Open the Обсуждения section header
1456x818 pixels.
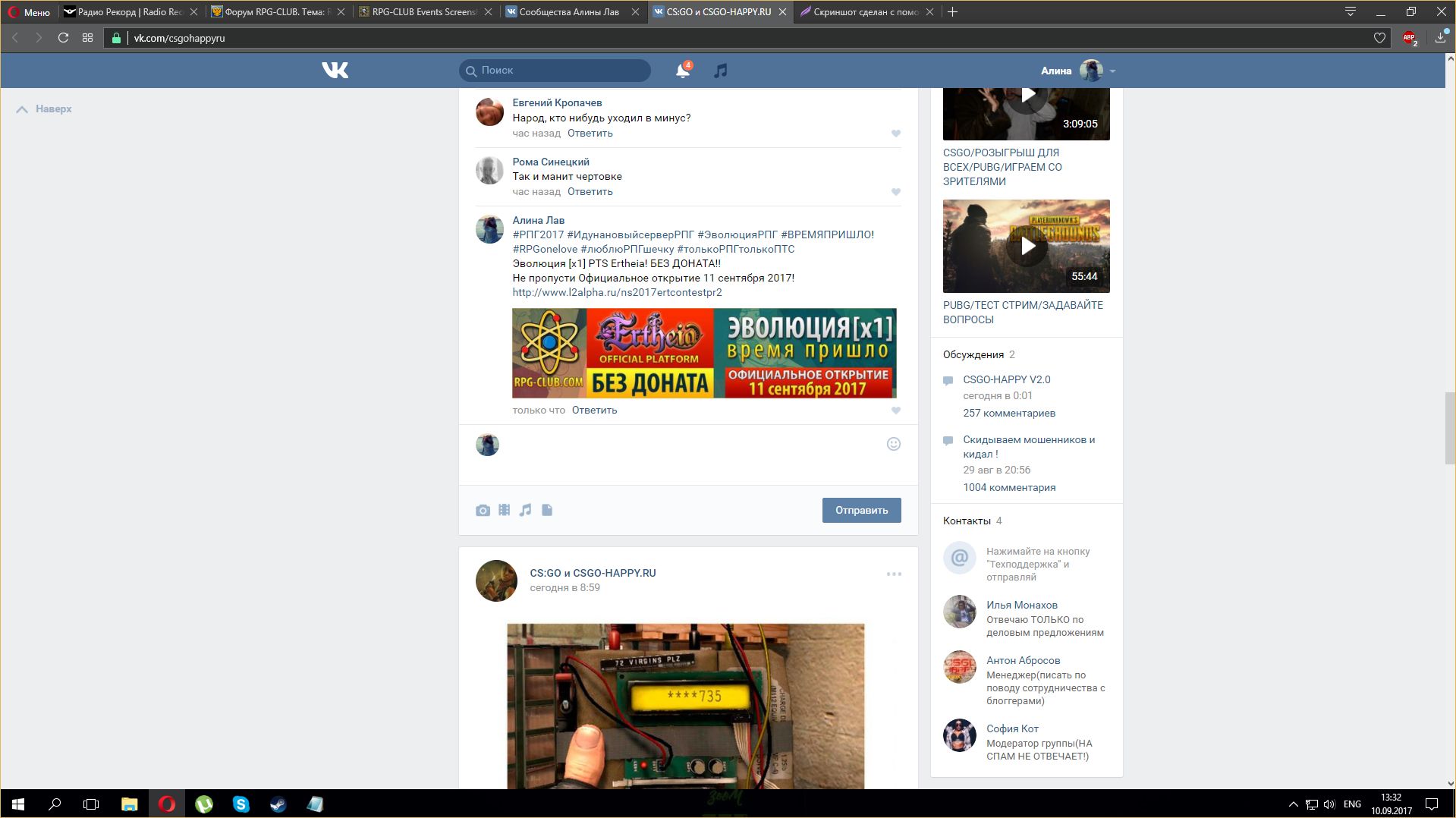(973, 354)
